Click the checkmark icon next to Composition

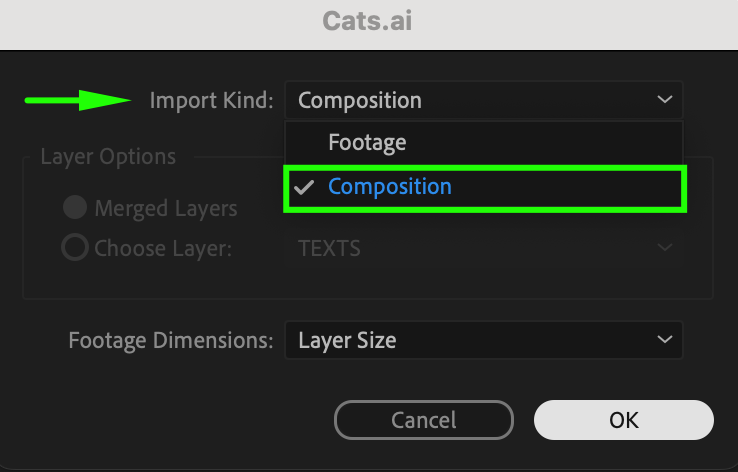[x=305, y=187]
